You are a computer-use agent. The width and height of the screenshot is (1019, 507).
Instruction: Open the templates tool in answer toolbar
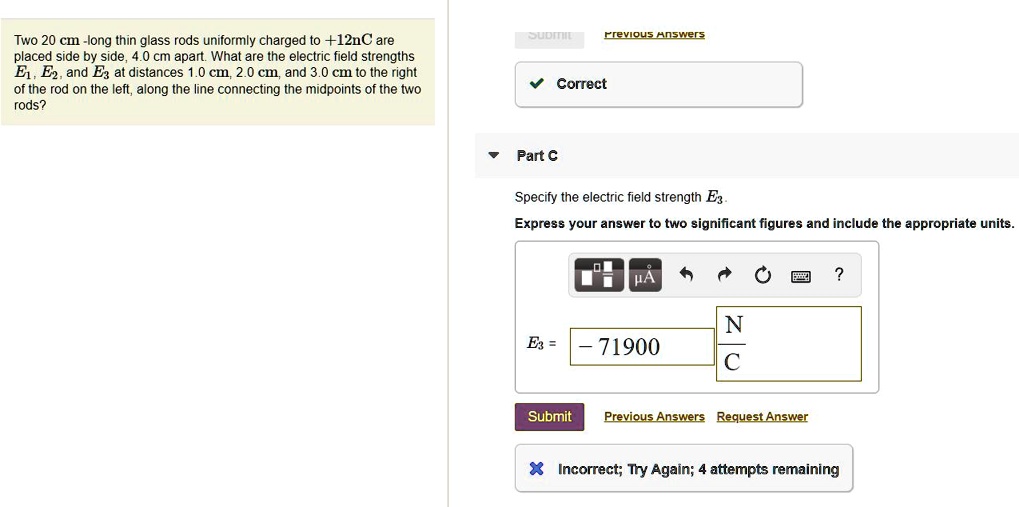click(x=597, y=275)
